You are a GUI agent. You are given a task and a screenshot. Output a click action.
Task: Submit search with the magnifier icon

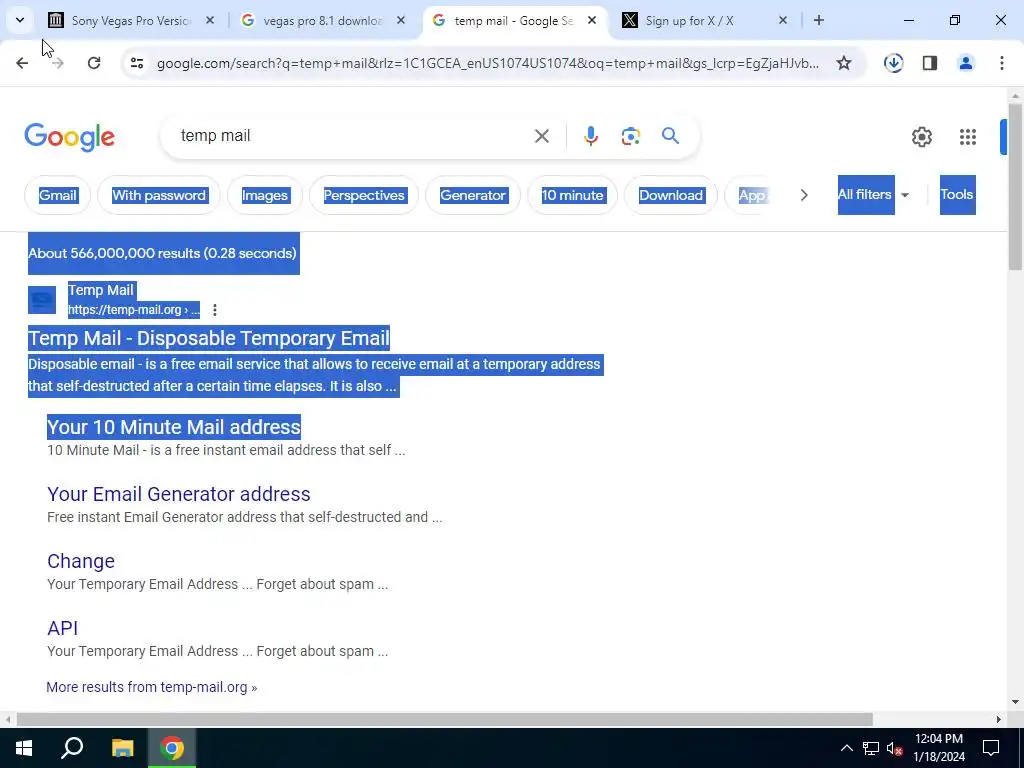(x=670, y=136)
